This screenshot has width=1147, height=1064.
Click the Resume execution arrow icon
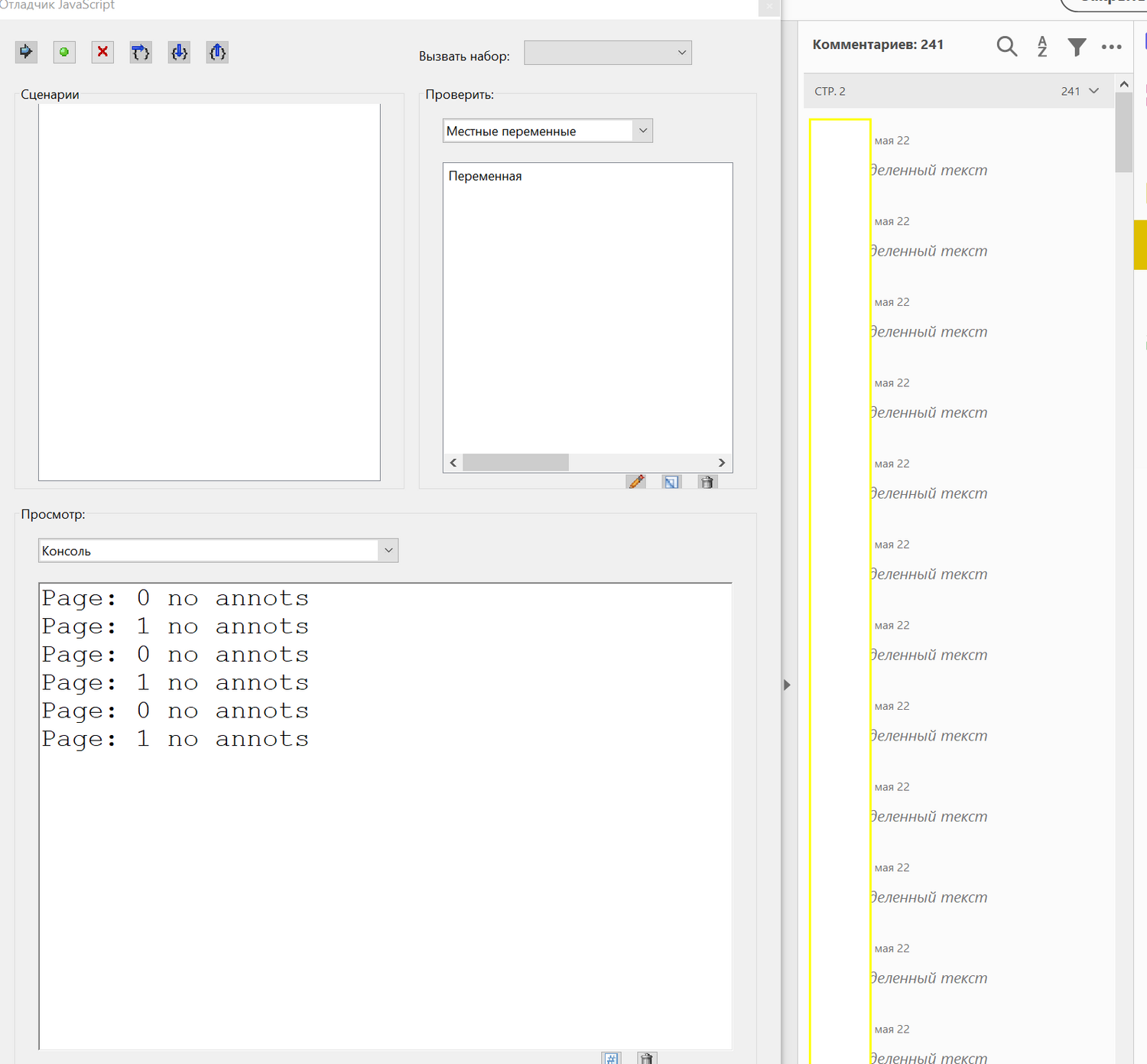[x=26, y=52]
